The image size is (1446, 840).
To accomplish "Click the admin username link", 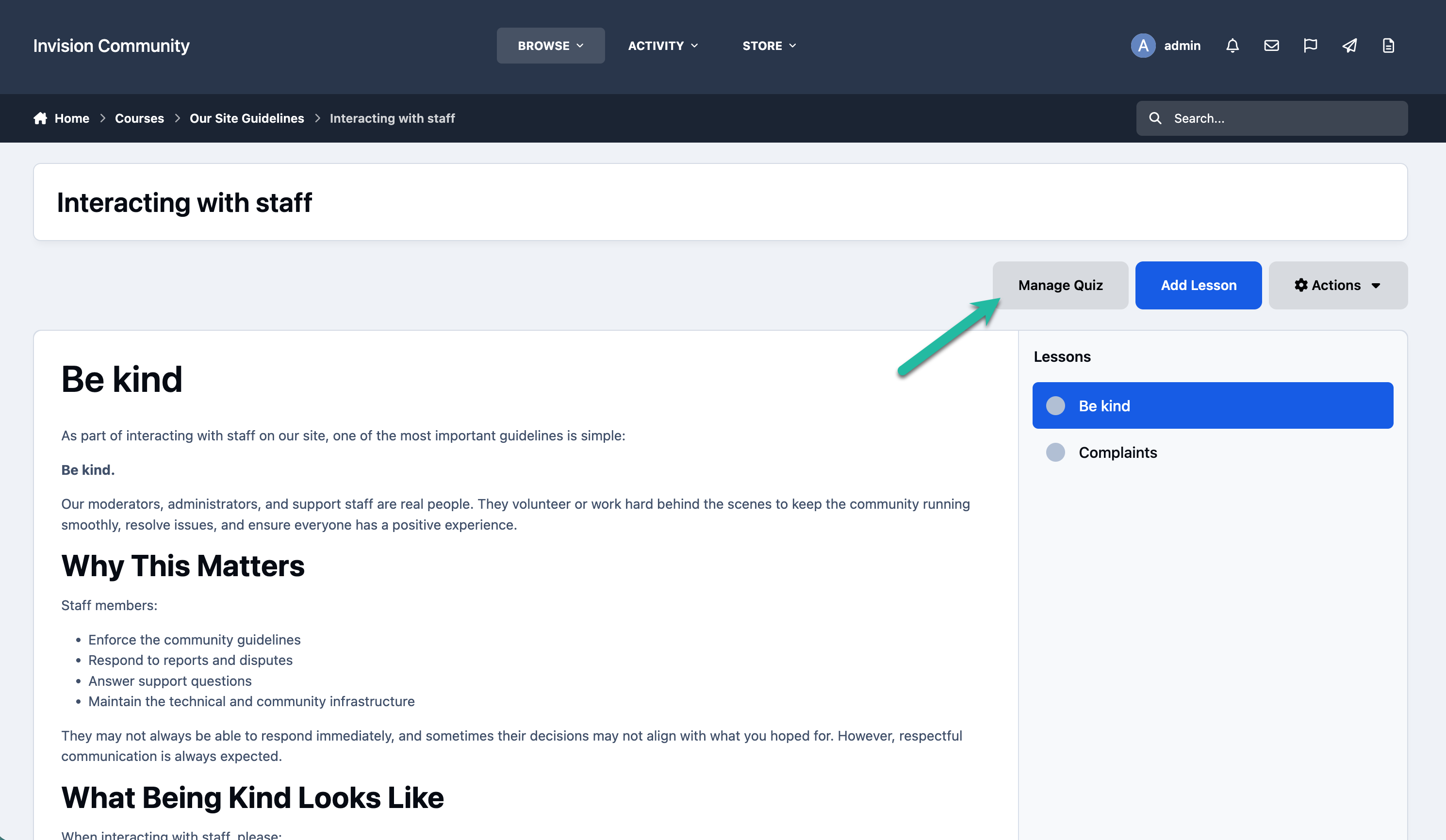I will (1182, 45).
